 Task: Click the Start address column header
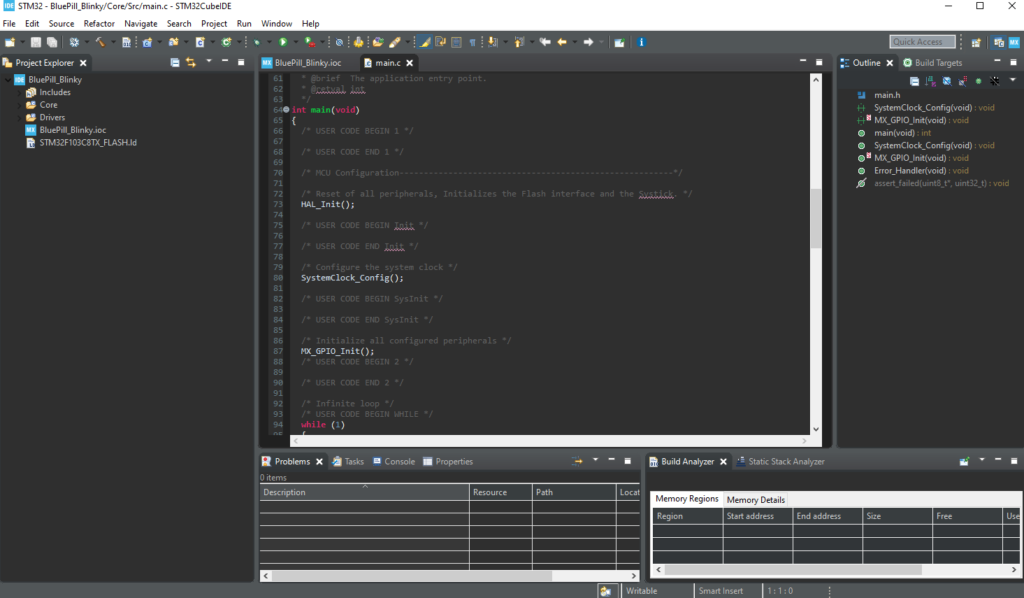point(758,516)
